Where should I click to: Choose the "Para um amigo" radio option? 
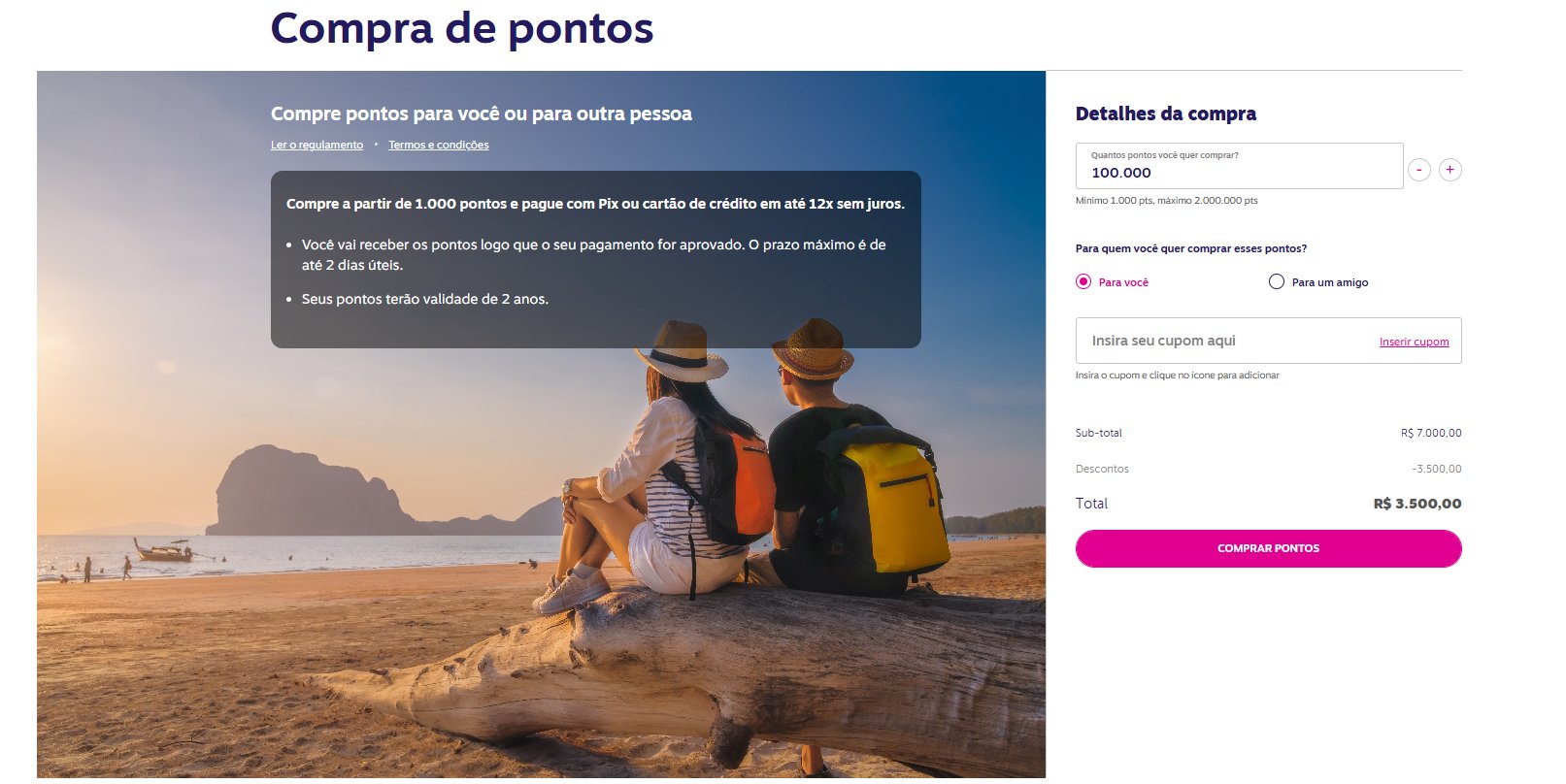(x=1277, y=281)
